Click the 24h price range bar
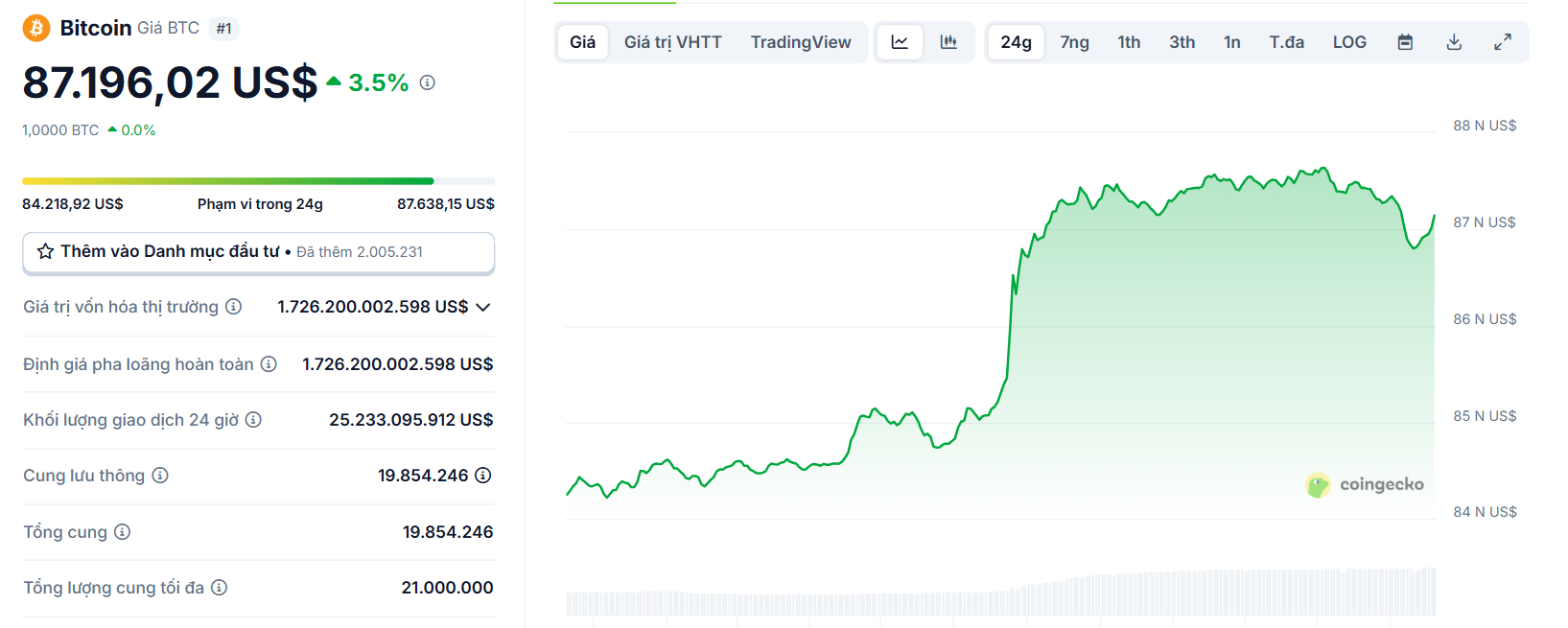1568x628 pixels. [x=258, y=181]
